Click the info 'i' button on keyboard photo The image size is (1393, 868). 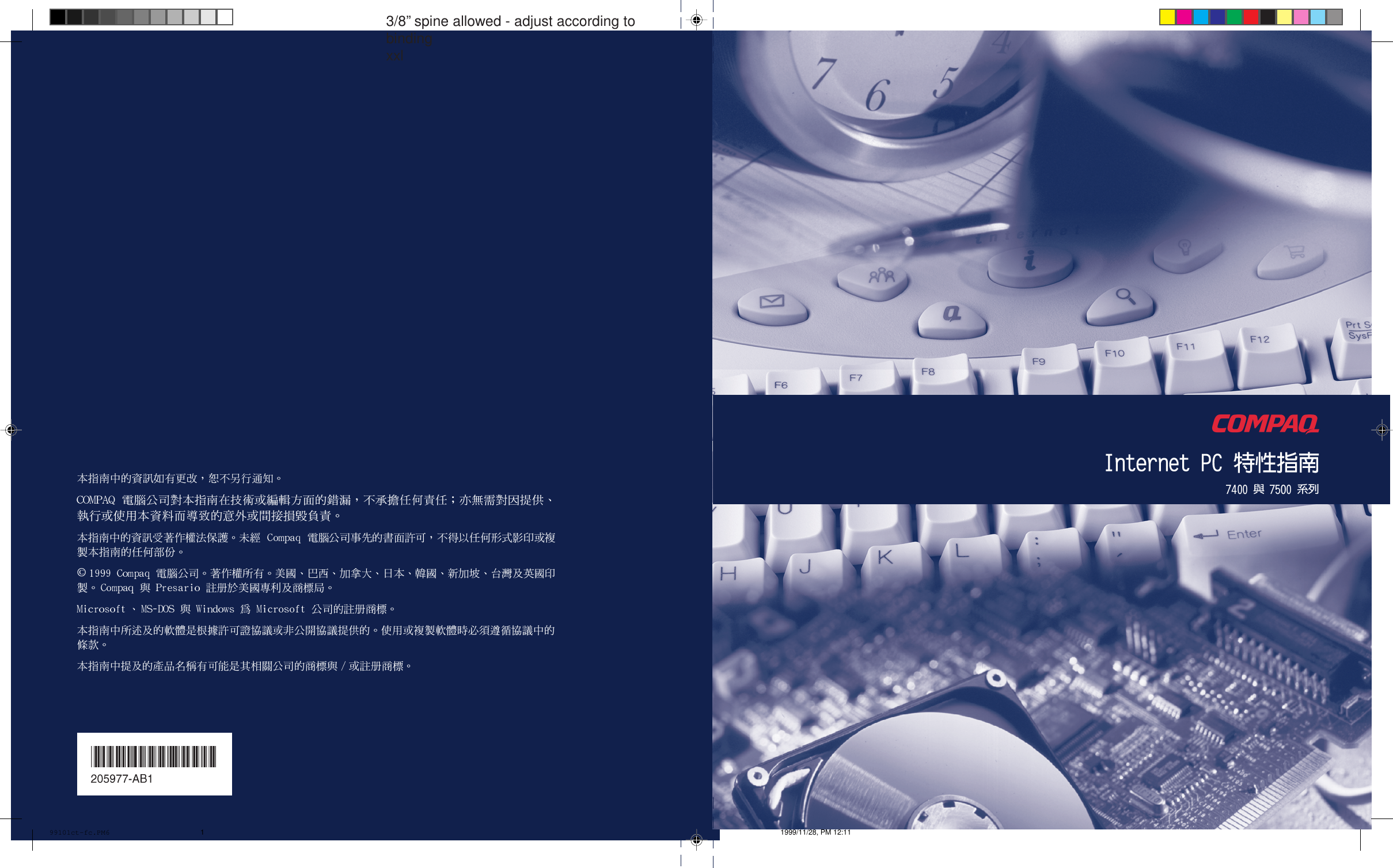point(1030,265)
